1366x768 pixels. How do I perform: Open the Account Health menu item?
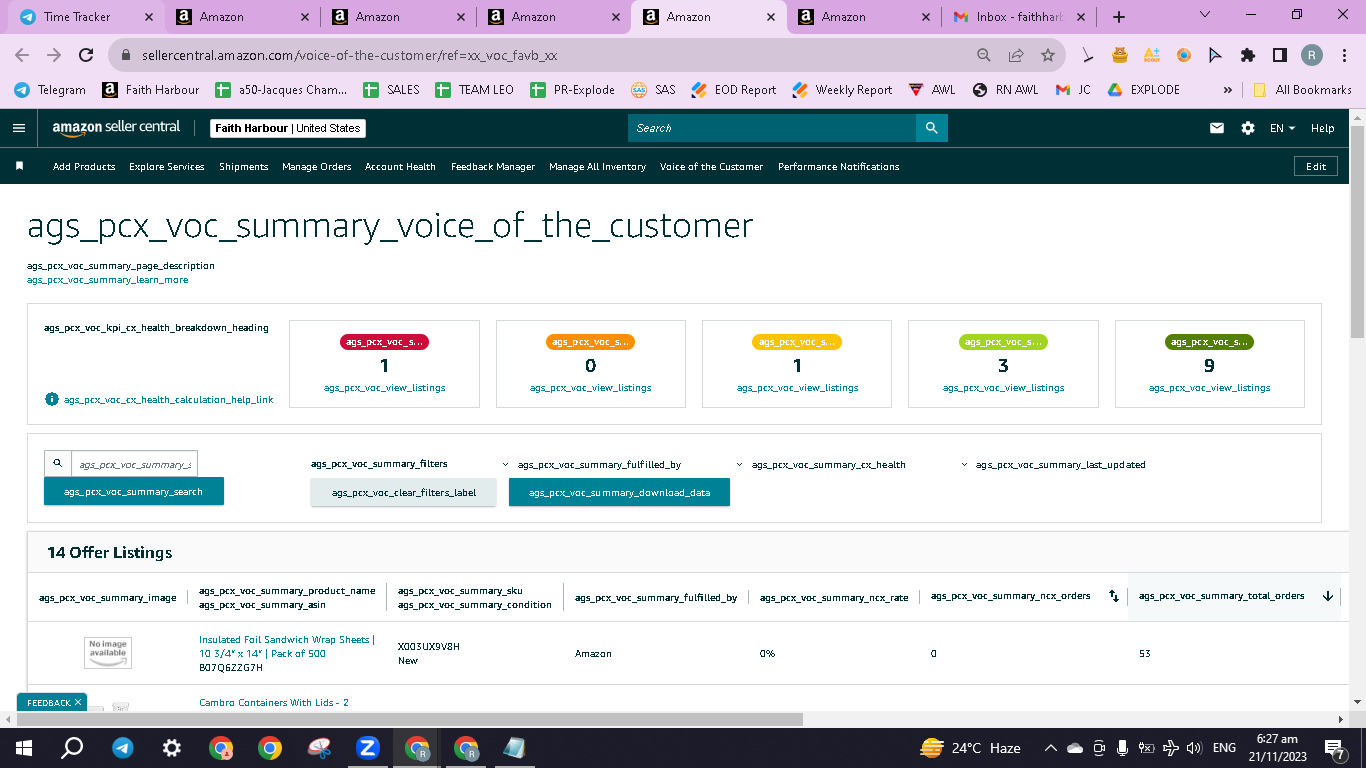[x=400, y=167]
